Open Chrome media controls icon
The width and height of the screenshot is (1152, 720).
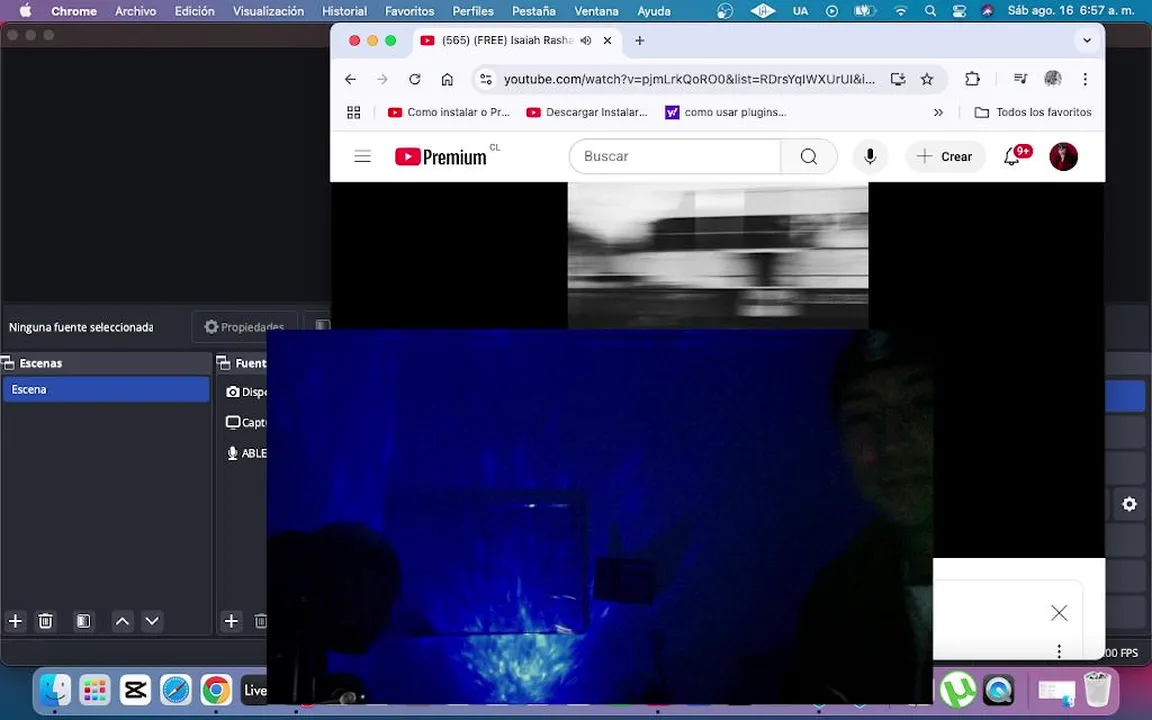[x=1020, y=79]
